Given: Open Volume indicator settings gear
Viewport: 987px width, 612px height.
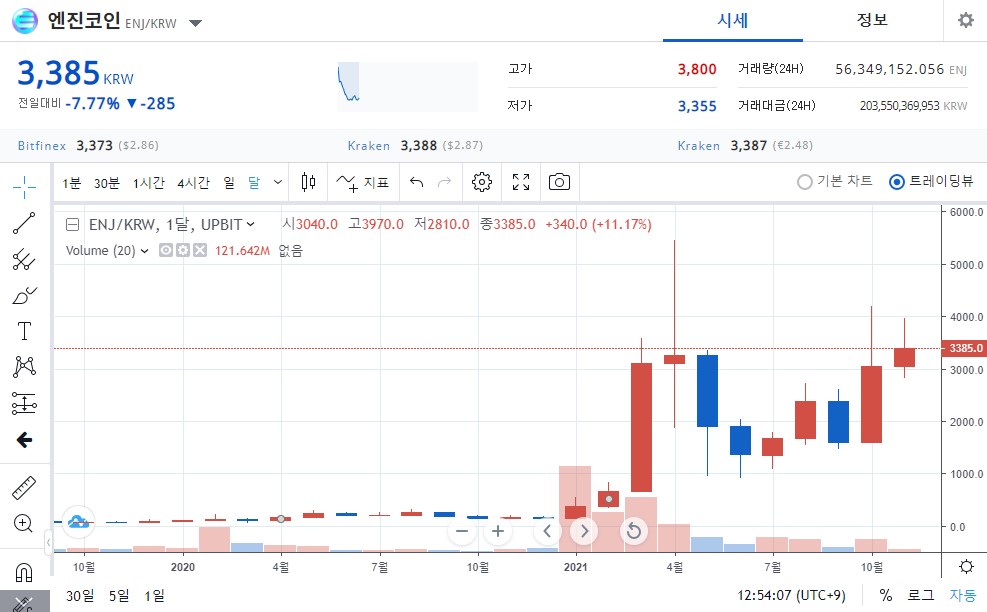Looking at the screenshot, I should coord(183,251).
